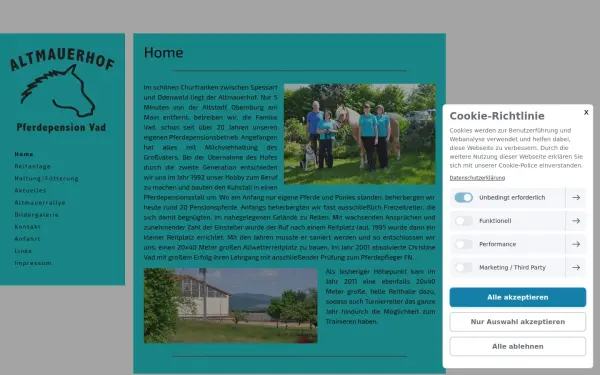Close the Cookie-Richtlinie dialog with the X

point(586,112)
